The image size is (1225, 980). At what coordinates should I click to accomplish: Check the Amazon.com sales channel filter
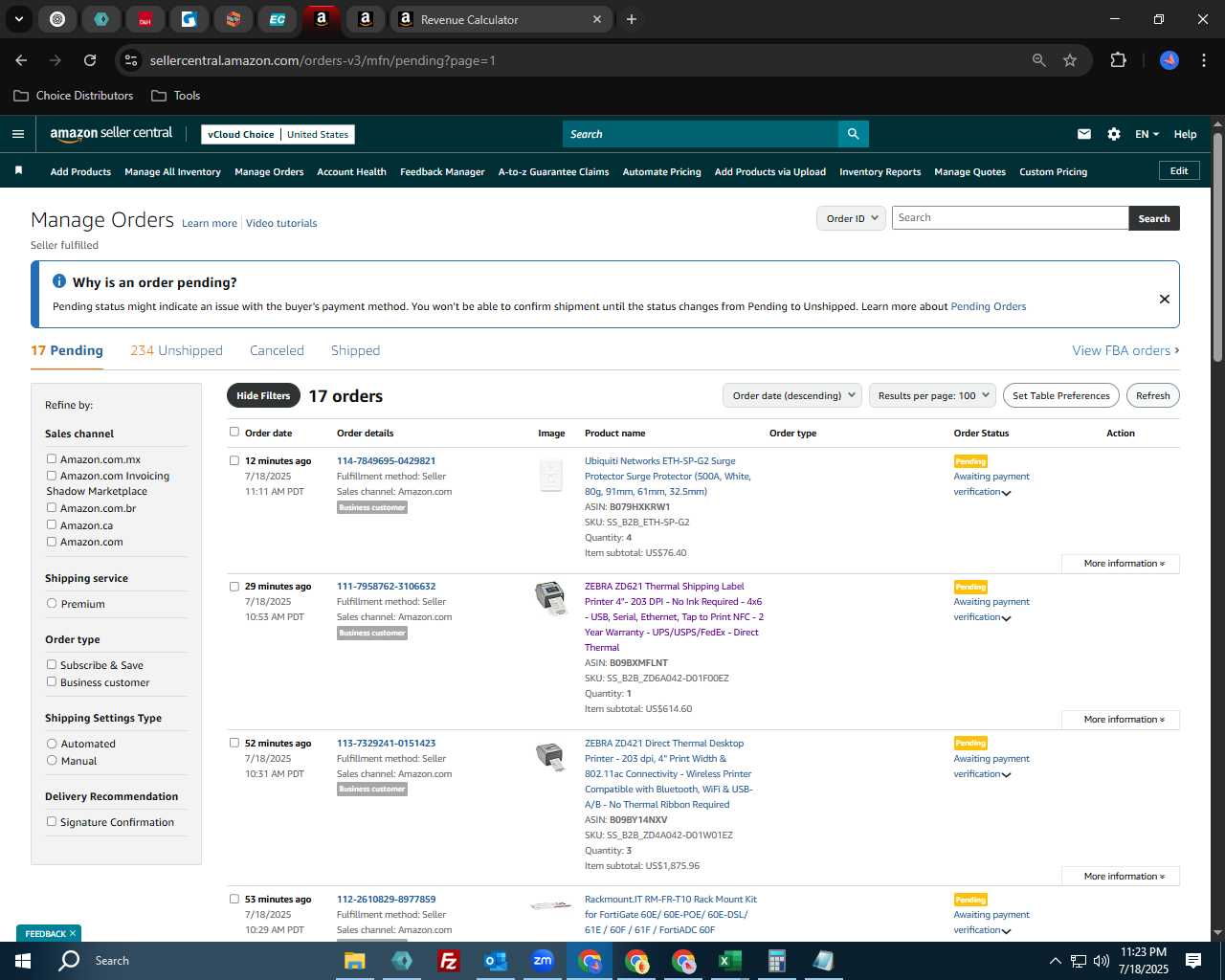pos(52,542)
